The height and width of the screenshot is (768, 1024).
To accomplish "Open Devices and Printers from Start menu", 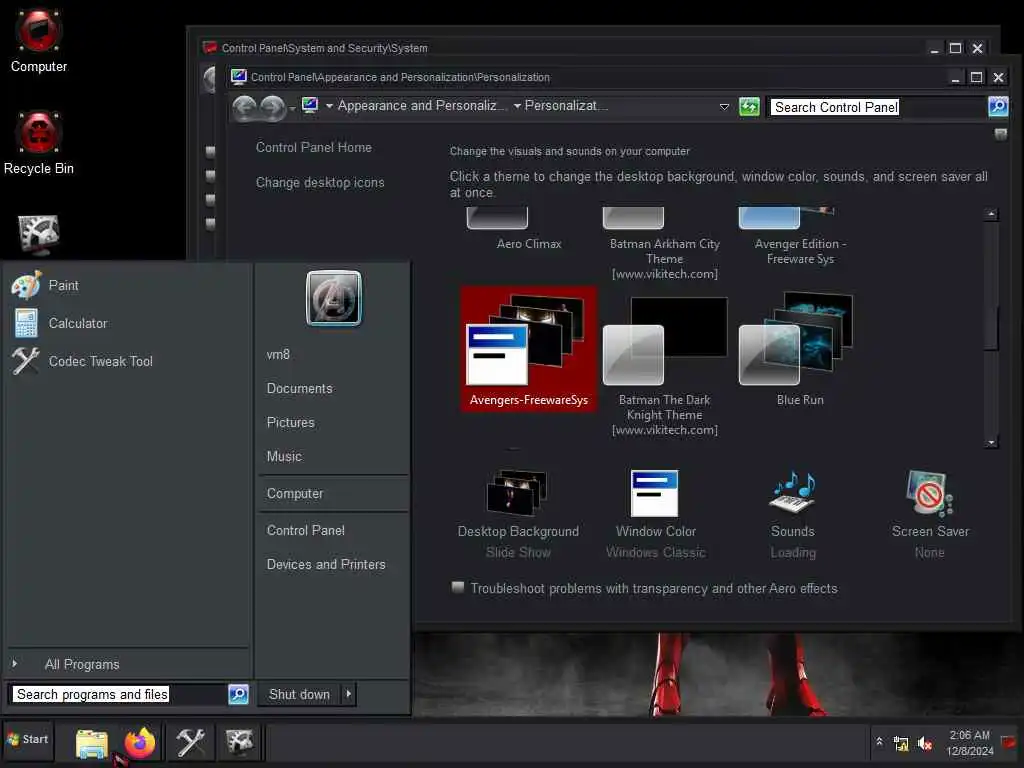I will point(326,564).
